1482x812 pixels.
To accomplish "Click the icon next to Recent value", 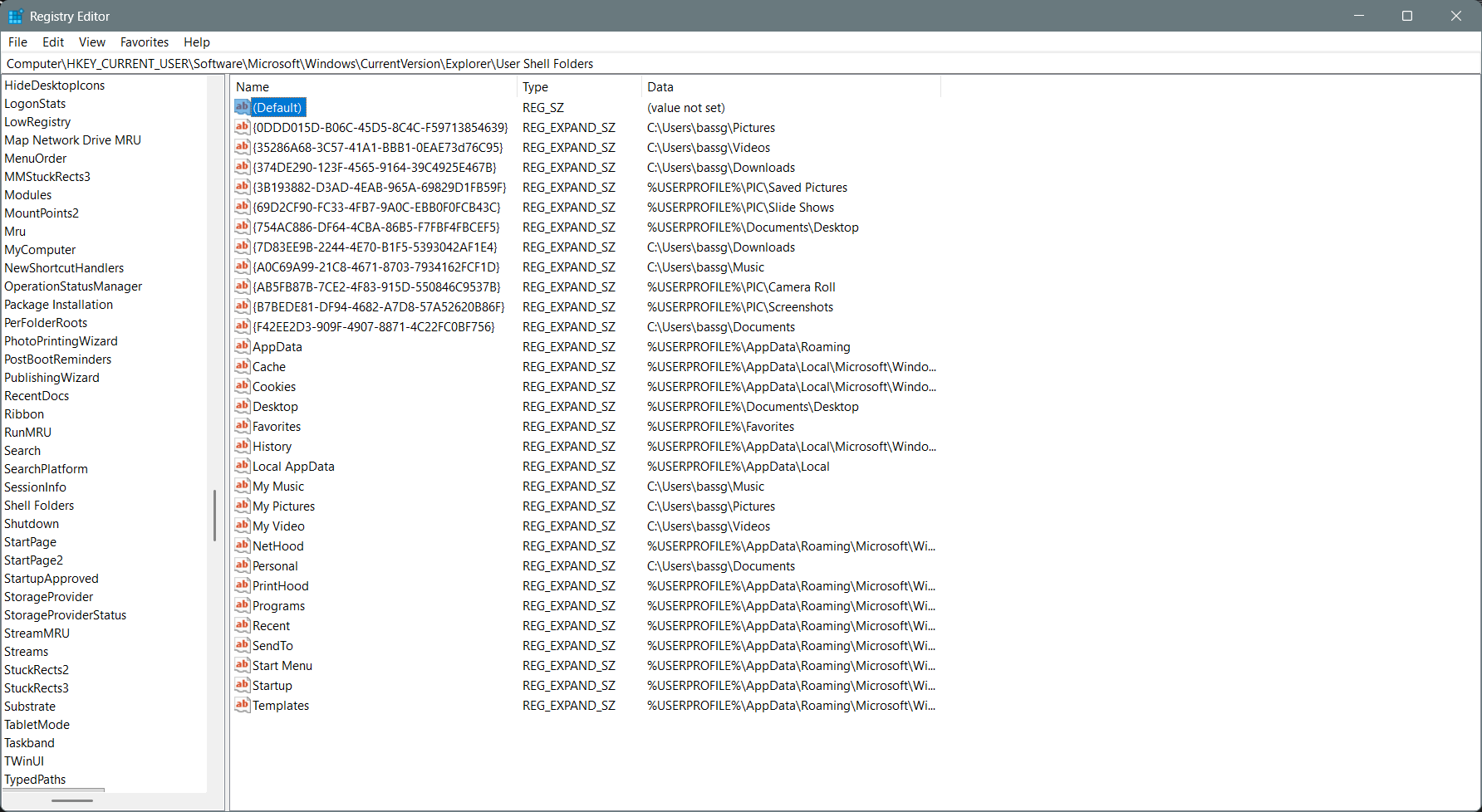I will click(x=242, y=625).
